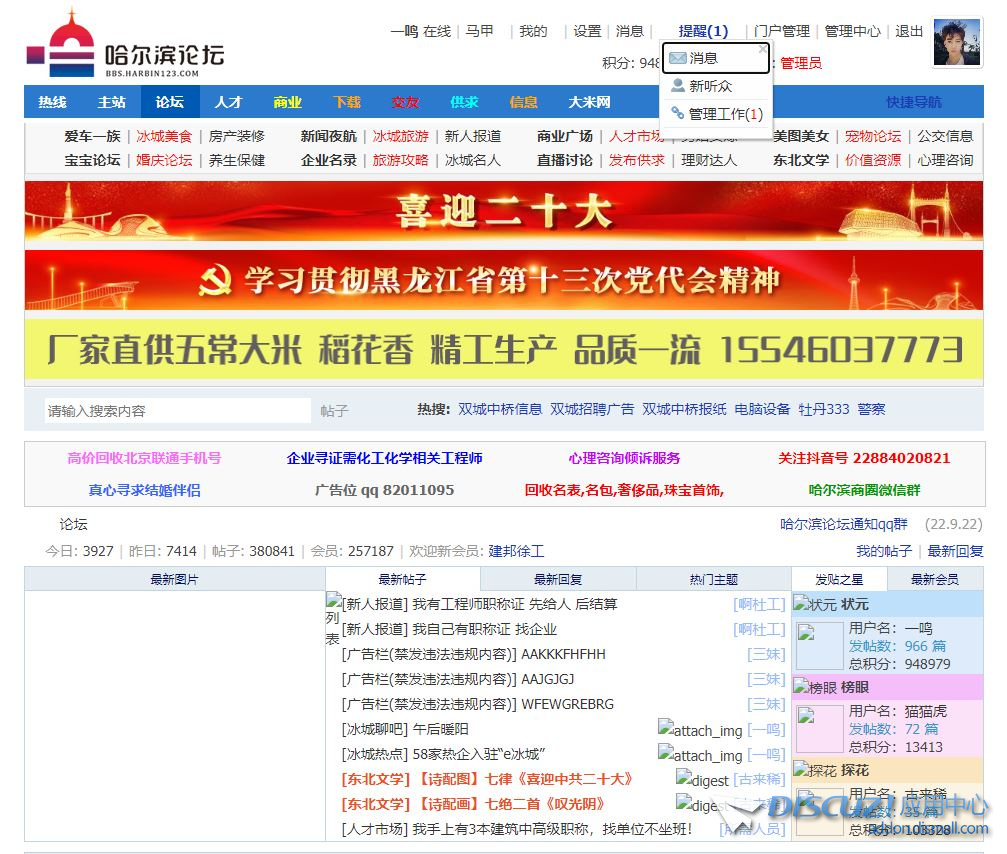Open the 我的 user menu
This screenshot has height=854, width=1007.
(x=533, y=31)
